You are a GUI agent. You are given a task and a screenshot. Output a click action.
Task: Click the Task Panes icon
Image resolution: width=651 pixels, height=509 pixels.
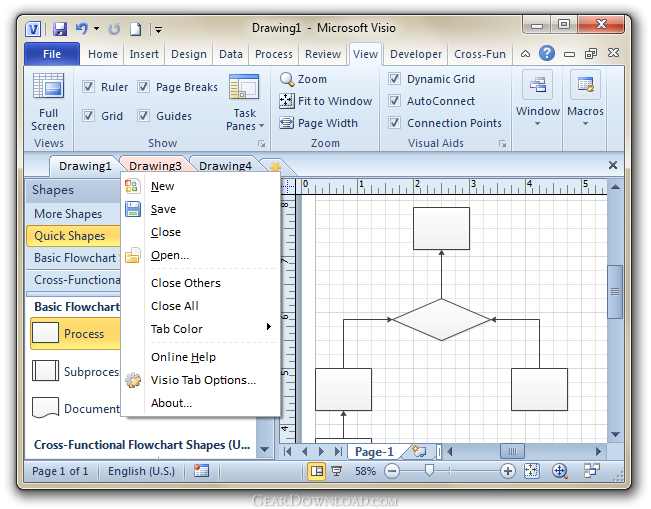244,86
